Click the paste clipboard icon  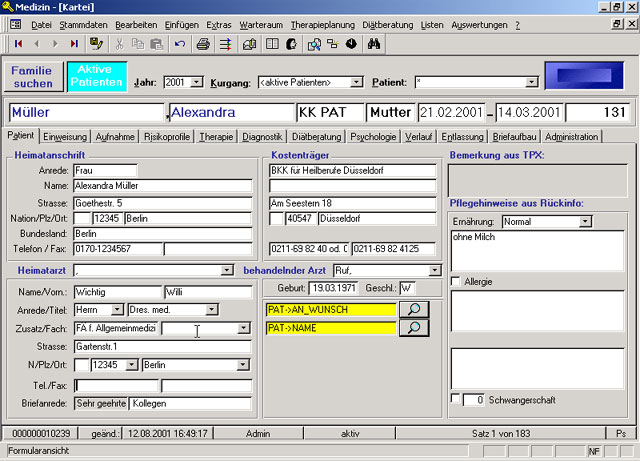tap(157, 44)
